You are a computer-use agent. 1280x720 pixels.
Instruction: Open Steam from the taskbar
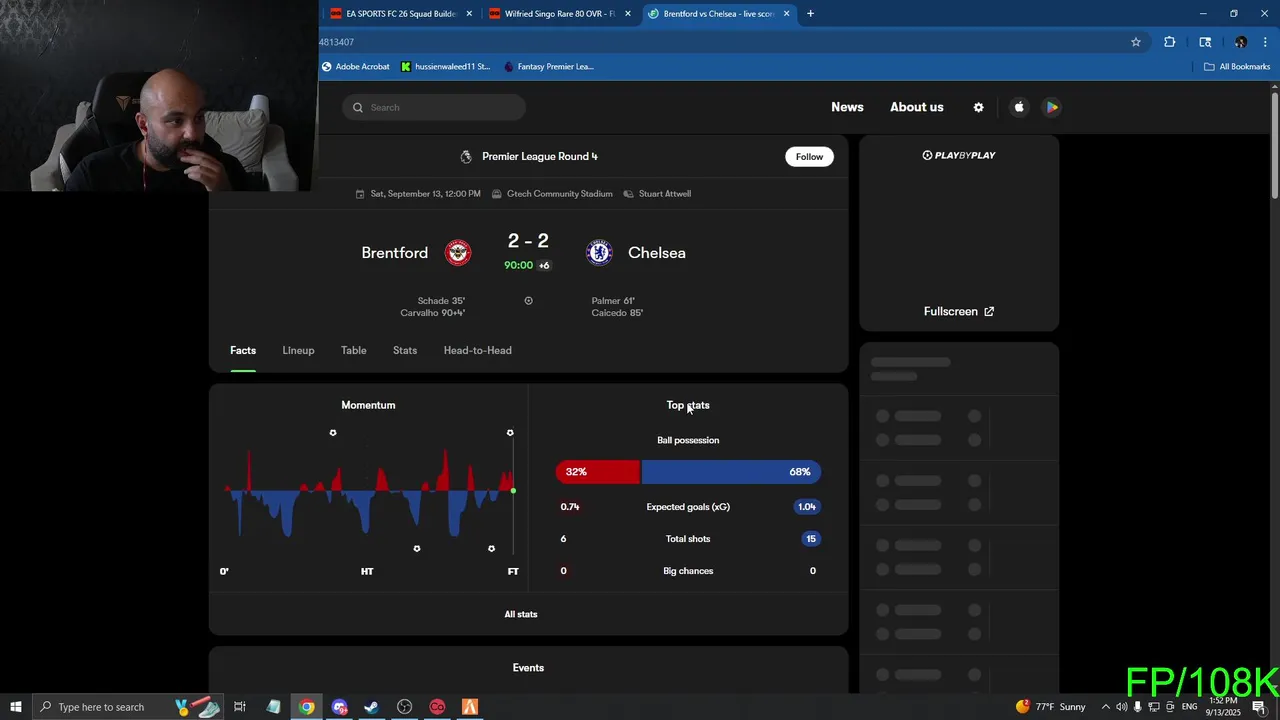pos(371,707)
